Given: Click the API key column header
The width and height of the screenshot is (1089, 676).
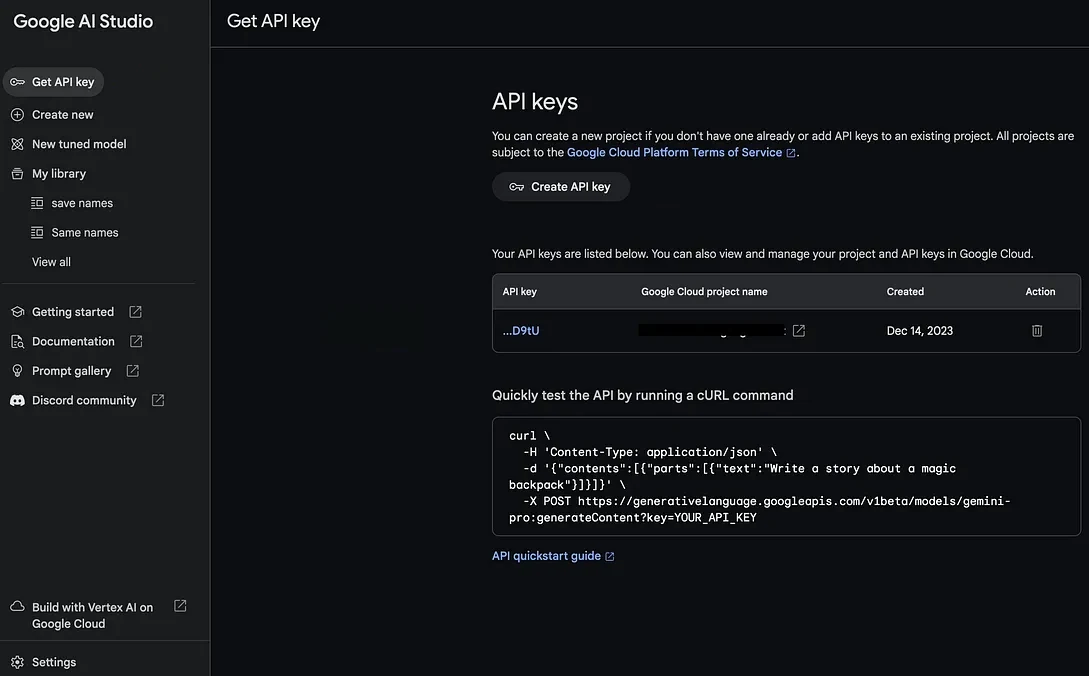Looking at the screenshot, I should (519, 292).
